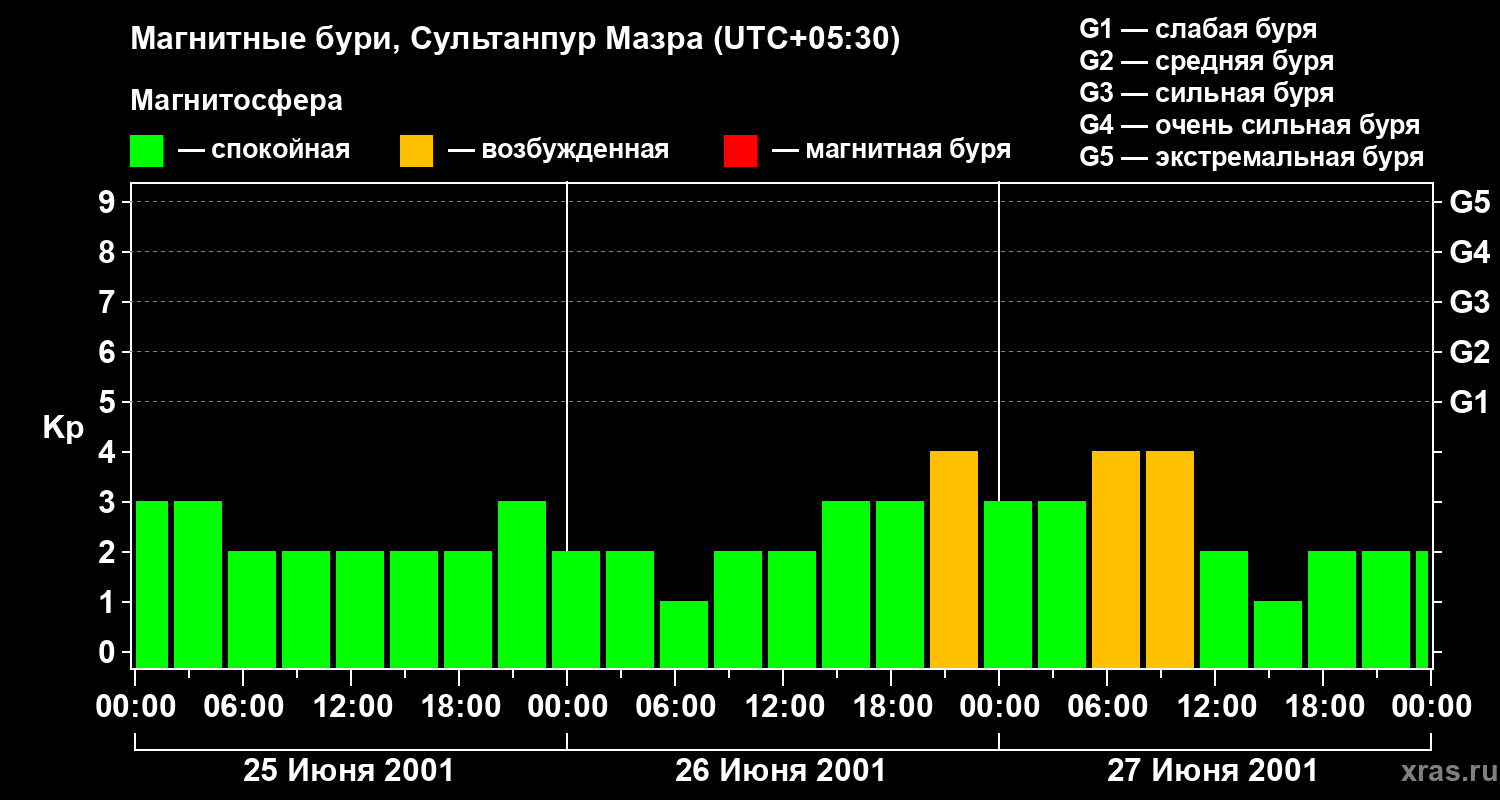1500x800 pixels.
Task: Click the G1 label on the right axis
Action: coord(1469,402)
